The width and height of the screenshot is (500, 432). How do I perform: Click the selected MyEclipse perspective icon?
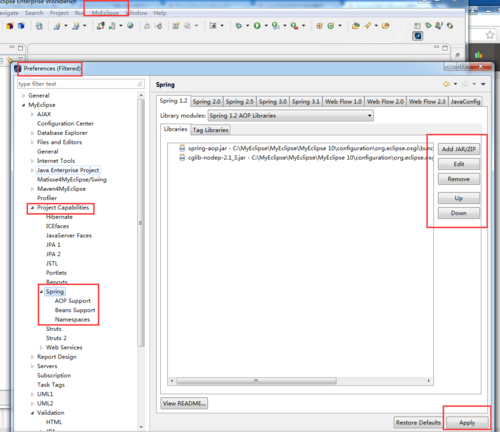click(418, 36)
